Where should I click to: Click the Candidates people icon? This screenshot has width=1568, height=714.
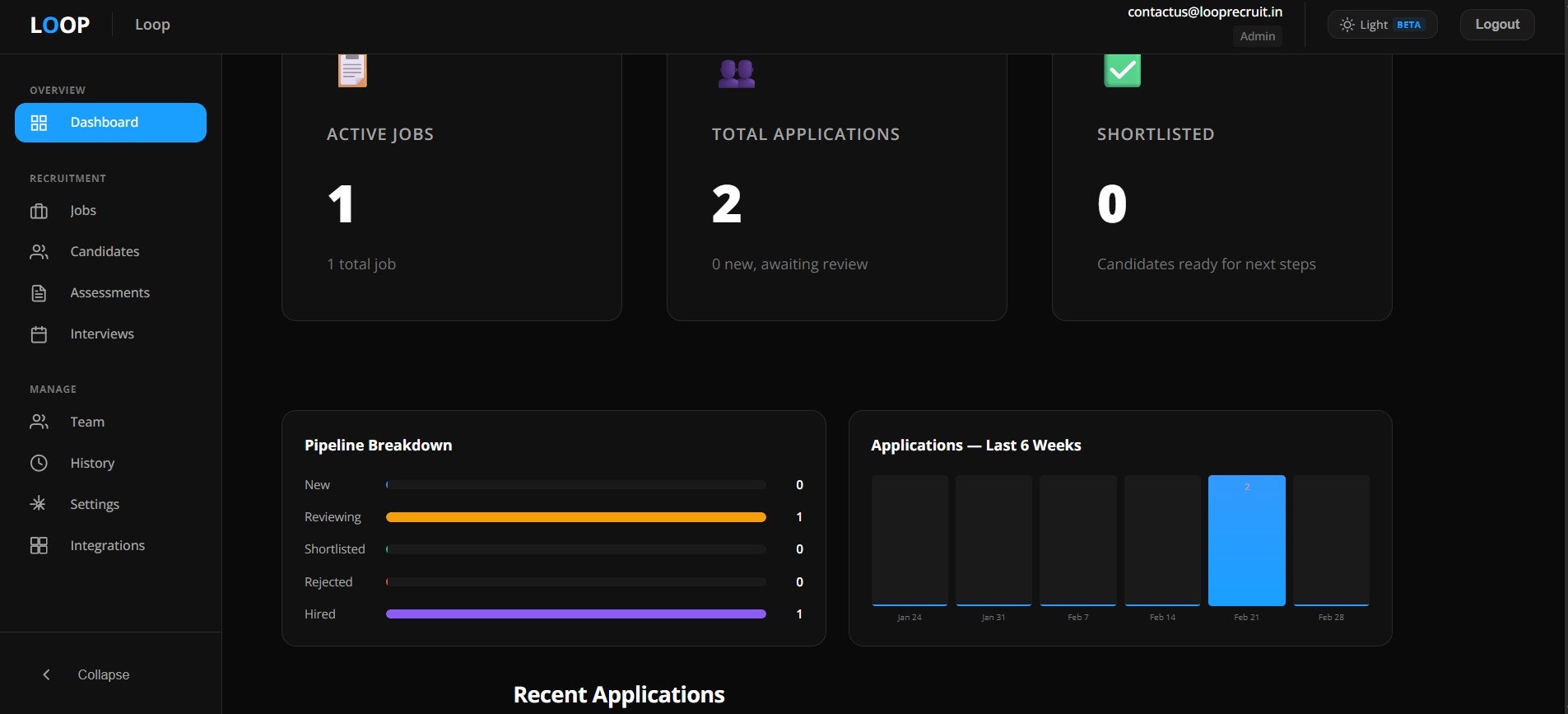(x=39, y=252)
